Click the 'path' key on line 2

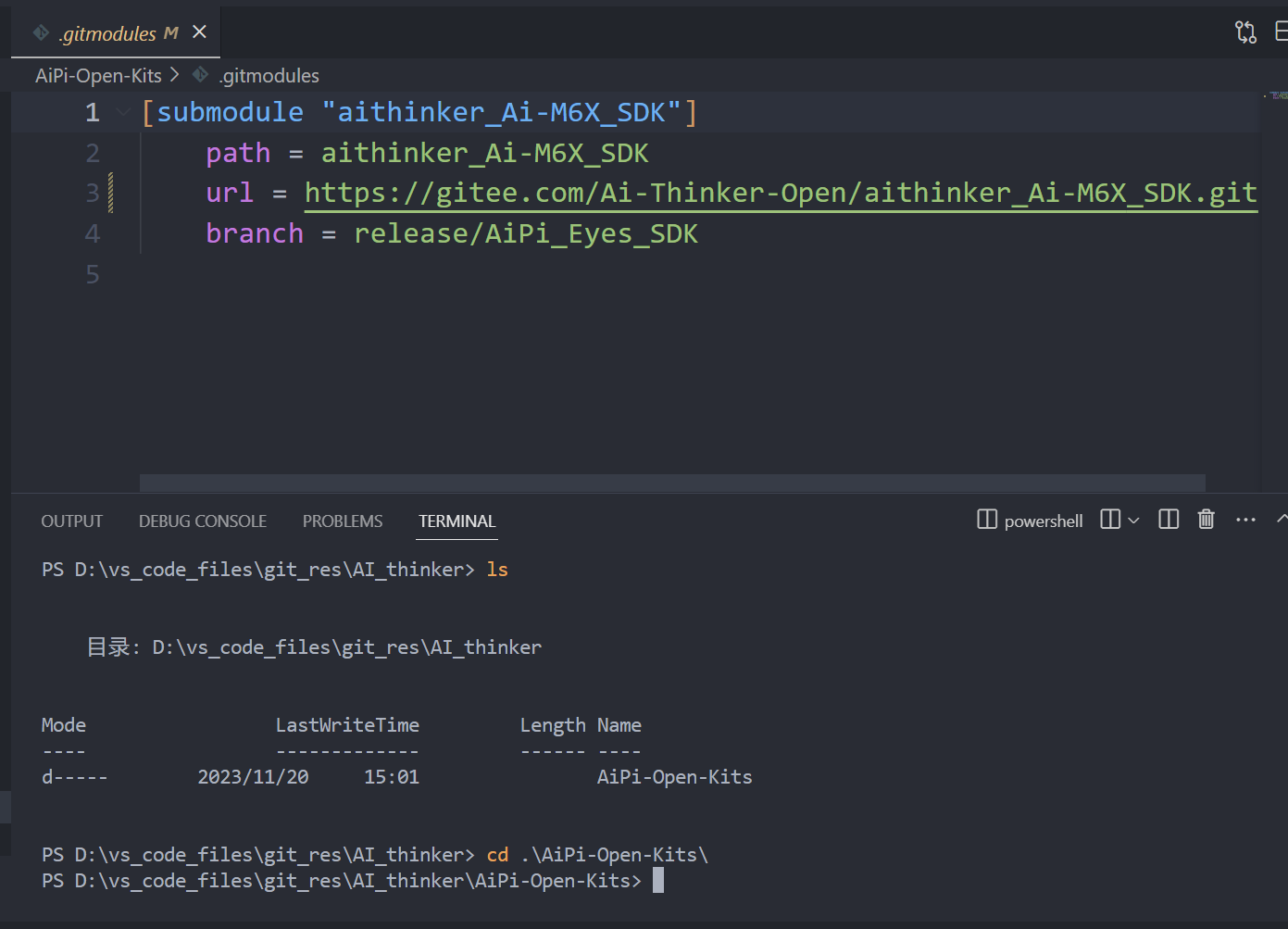pyautogui.click(x=238, y=153)
